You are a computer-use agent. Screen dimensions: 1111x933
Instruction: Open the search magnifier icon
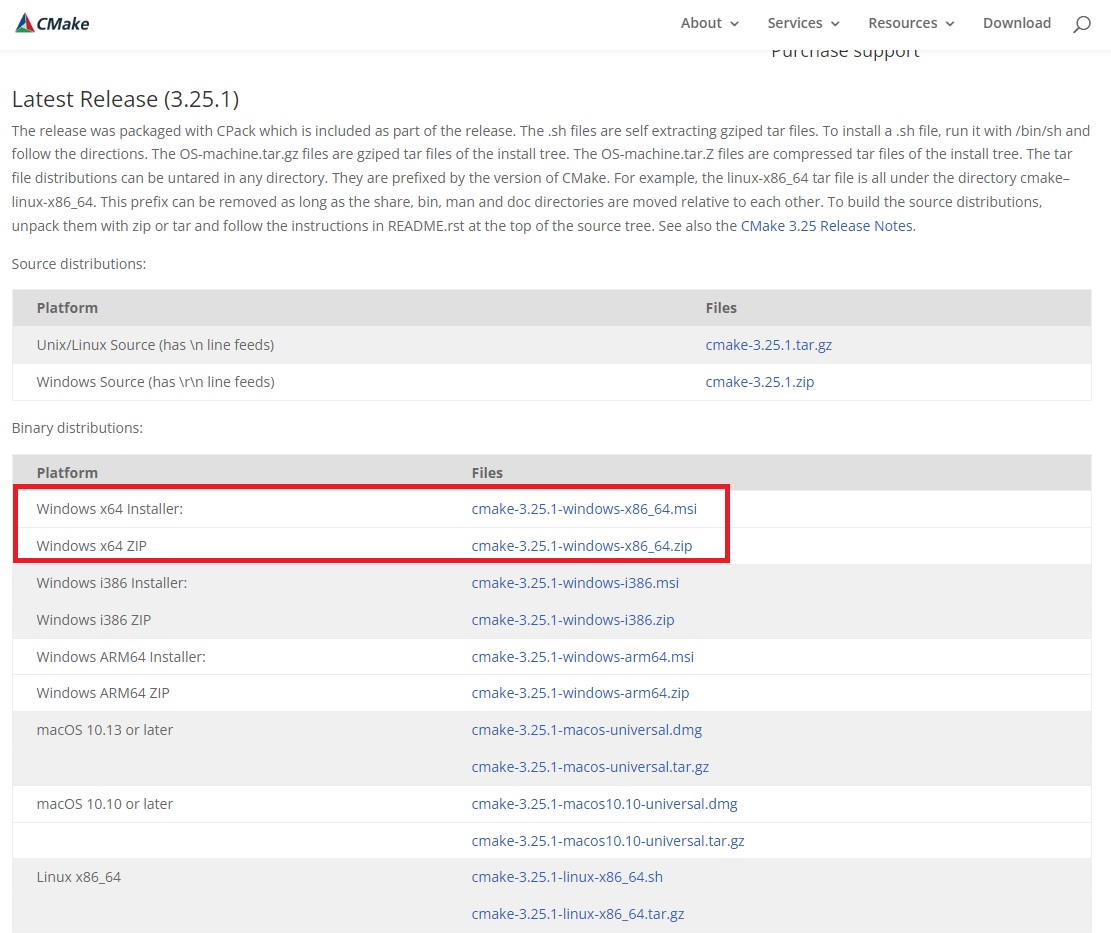coord(1081,24)
